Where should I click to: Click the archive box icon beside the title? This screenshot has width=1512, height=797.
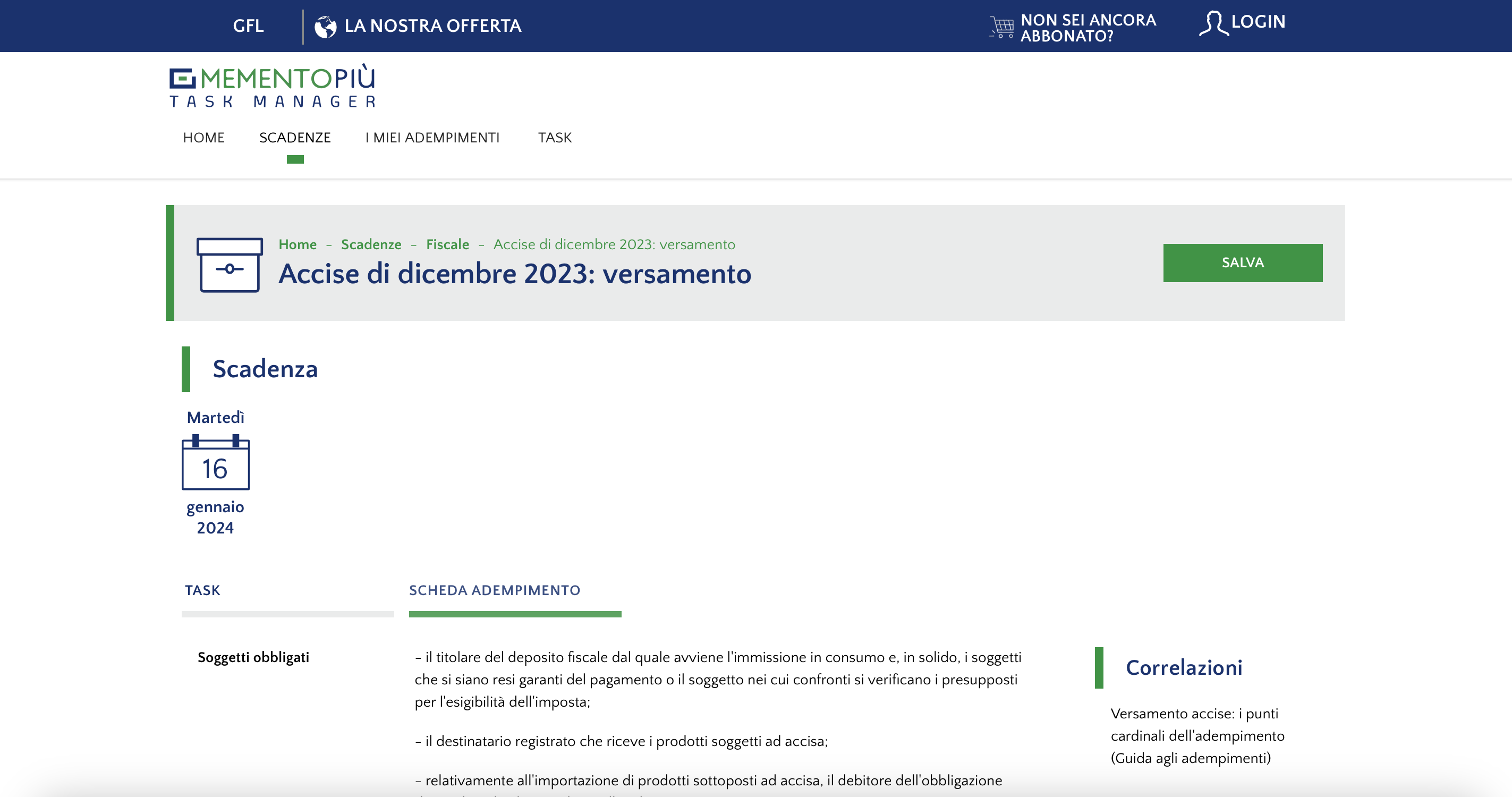click(x=230, y=265)
